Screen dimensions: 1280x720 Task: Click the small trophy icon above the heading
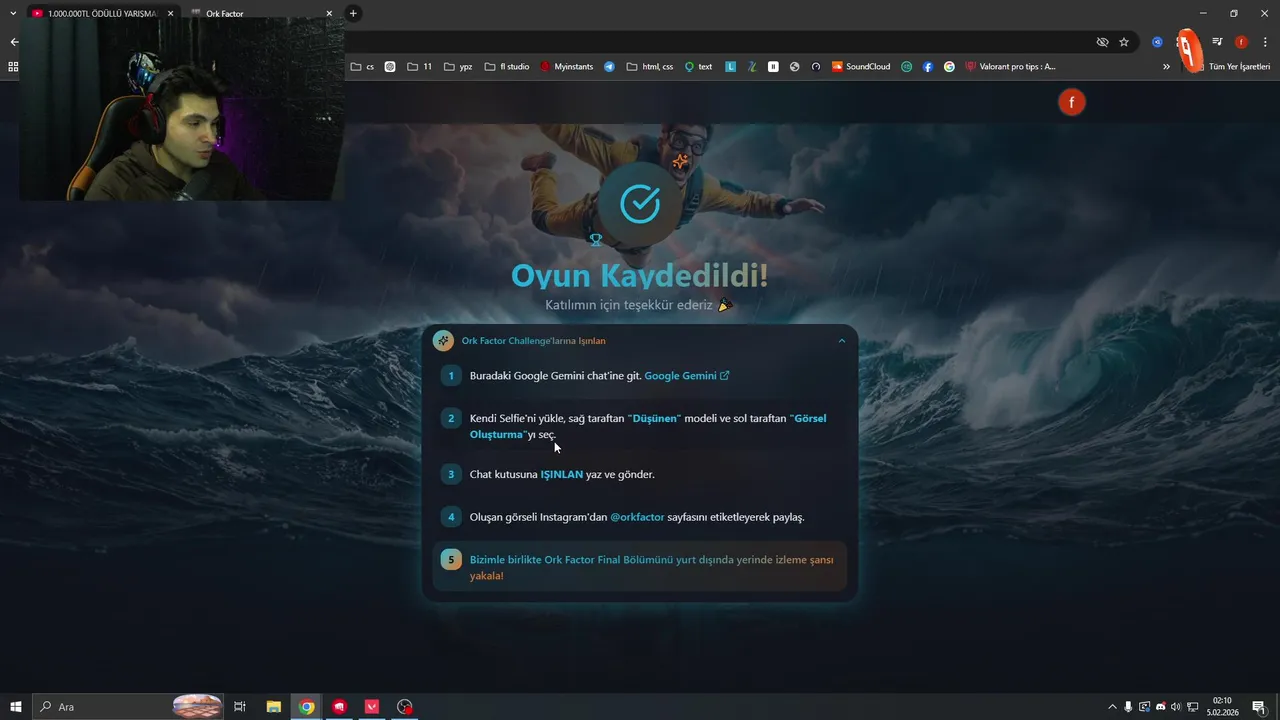pyautogui.click(x=596, y=240)
